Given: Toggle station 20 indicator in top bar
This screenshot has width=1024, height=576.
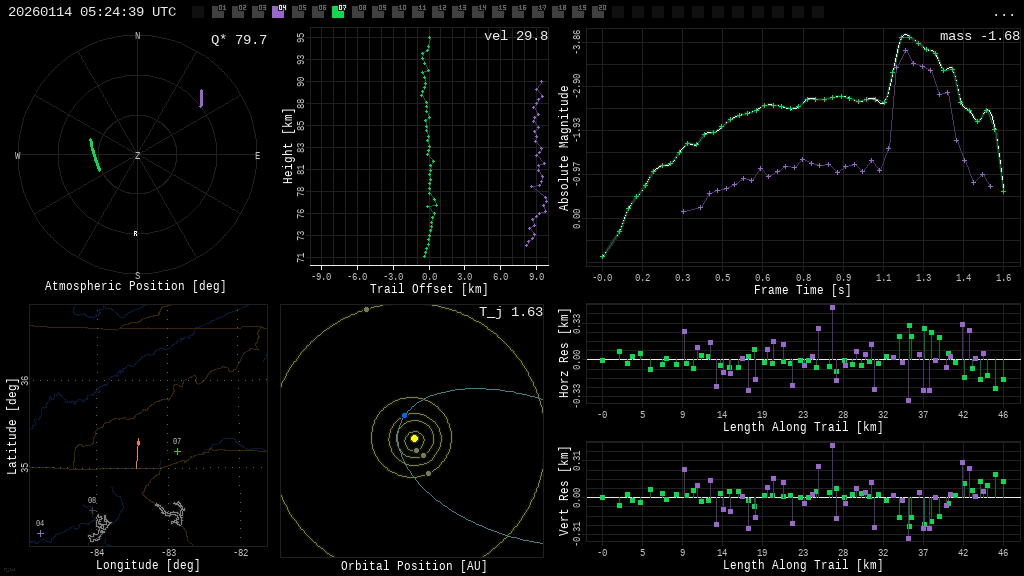Looking at the screenshot, I should coord(598,12).
